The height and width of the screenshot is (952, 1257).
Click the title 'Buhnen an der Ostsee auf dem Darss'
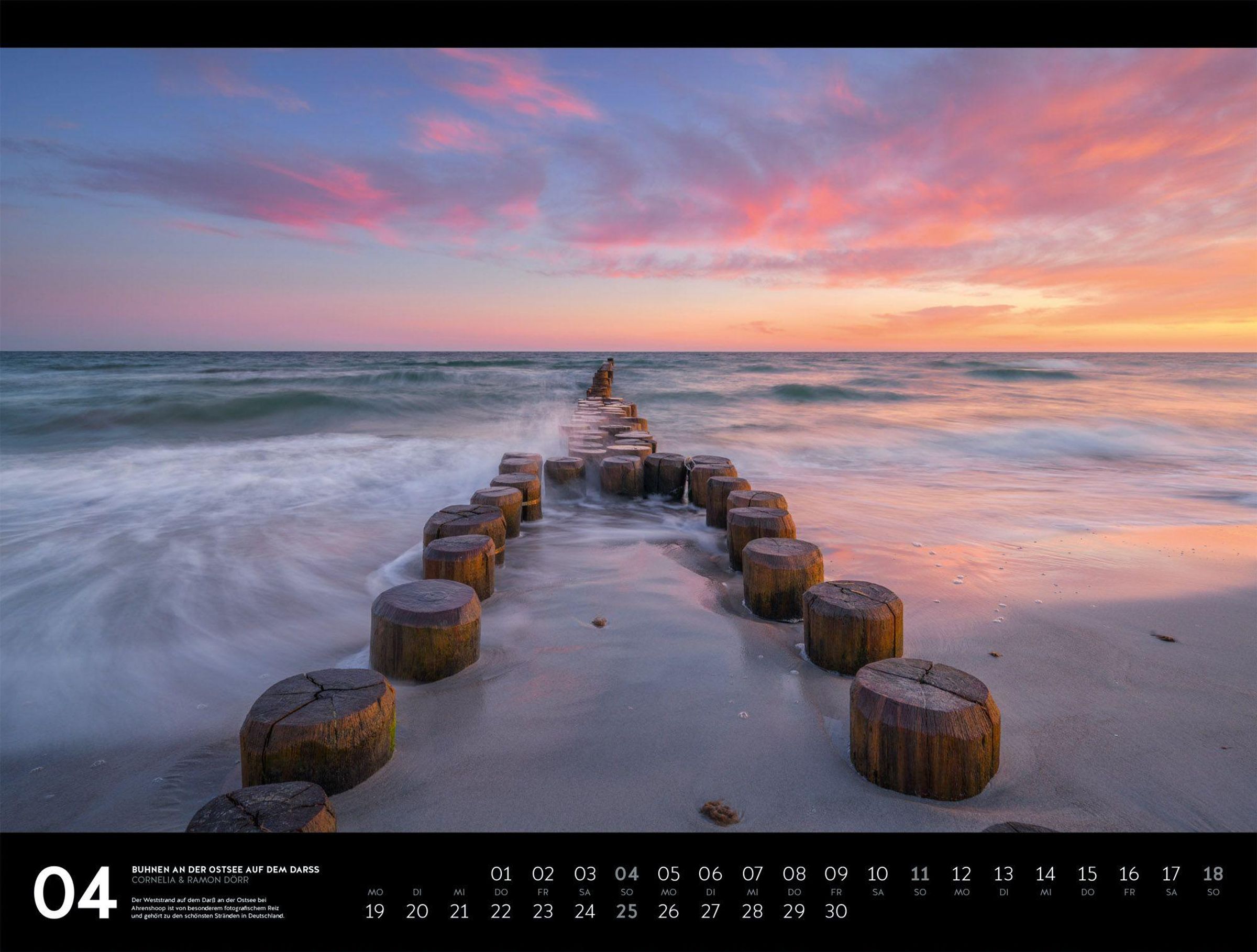[x=226, y=870]
